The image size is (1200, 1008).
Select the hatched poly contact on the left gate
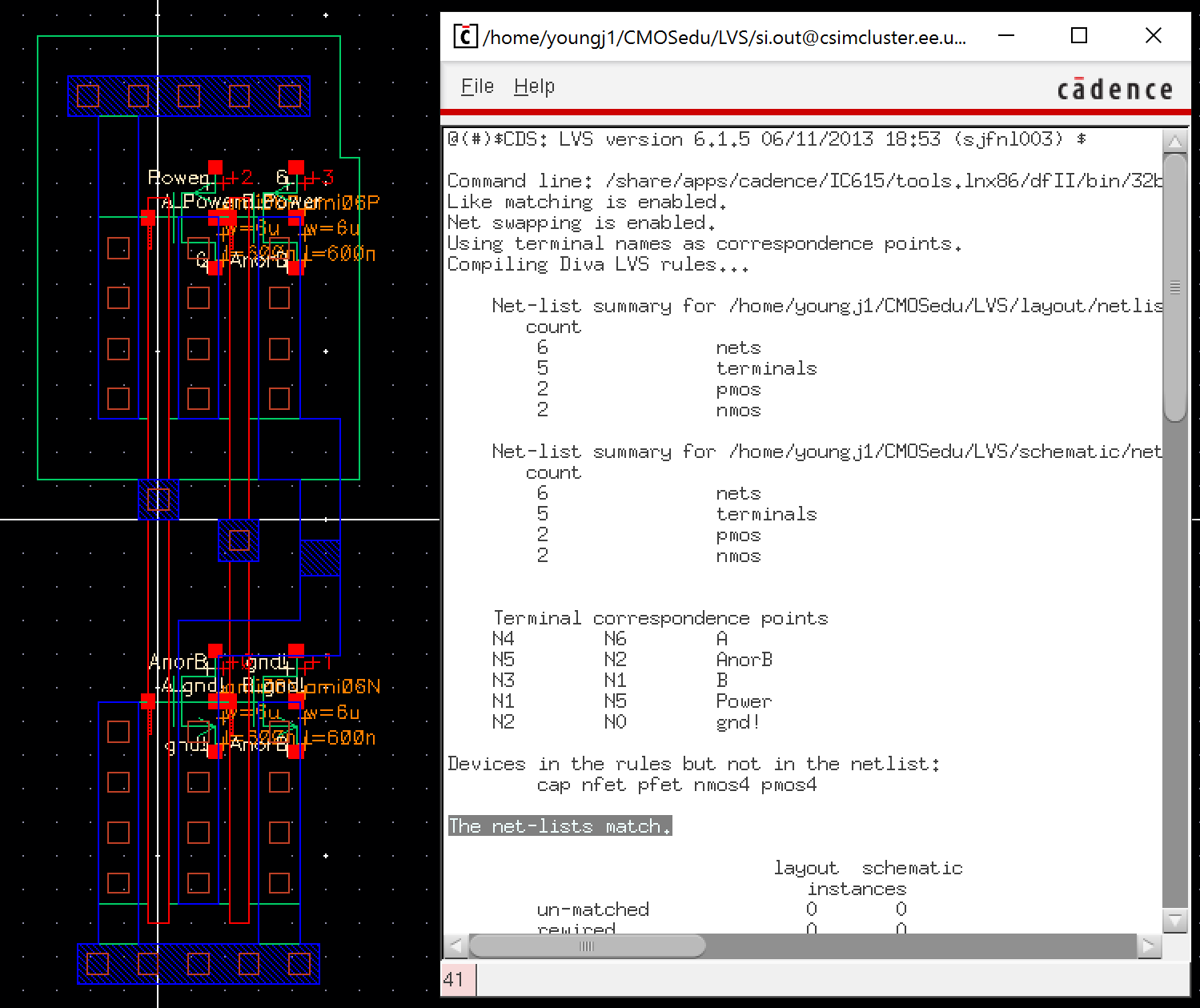coord(159,500)
